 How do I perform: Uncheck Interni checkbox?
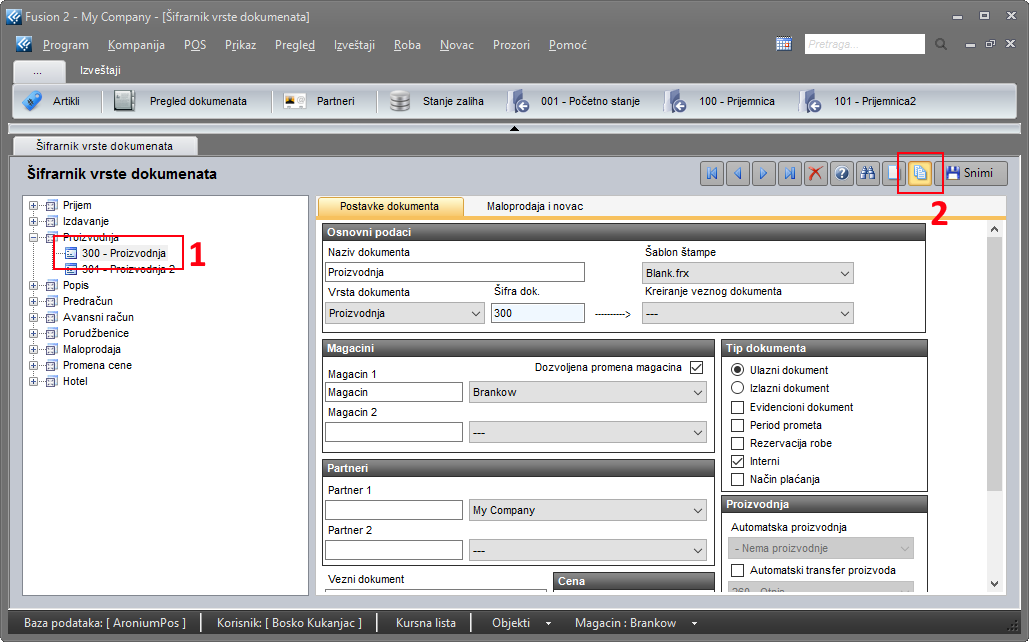tap(738, 461)
